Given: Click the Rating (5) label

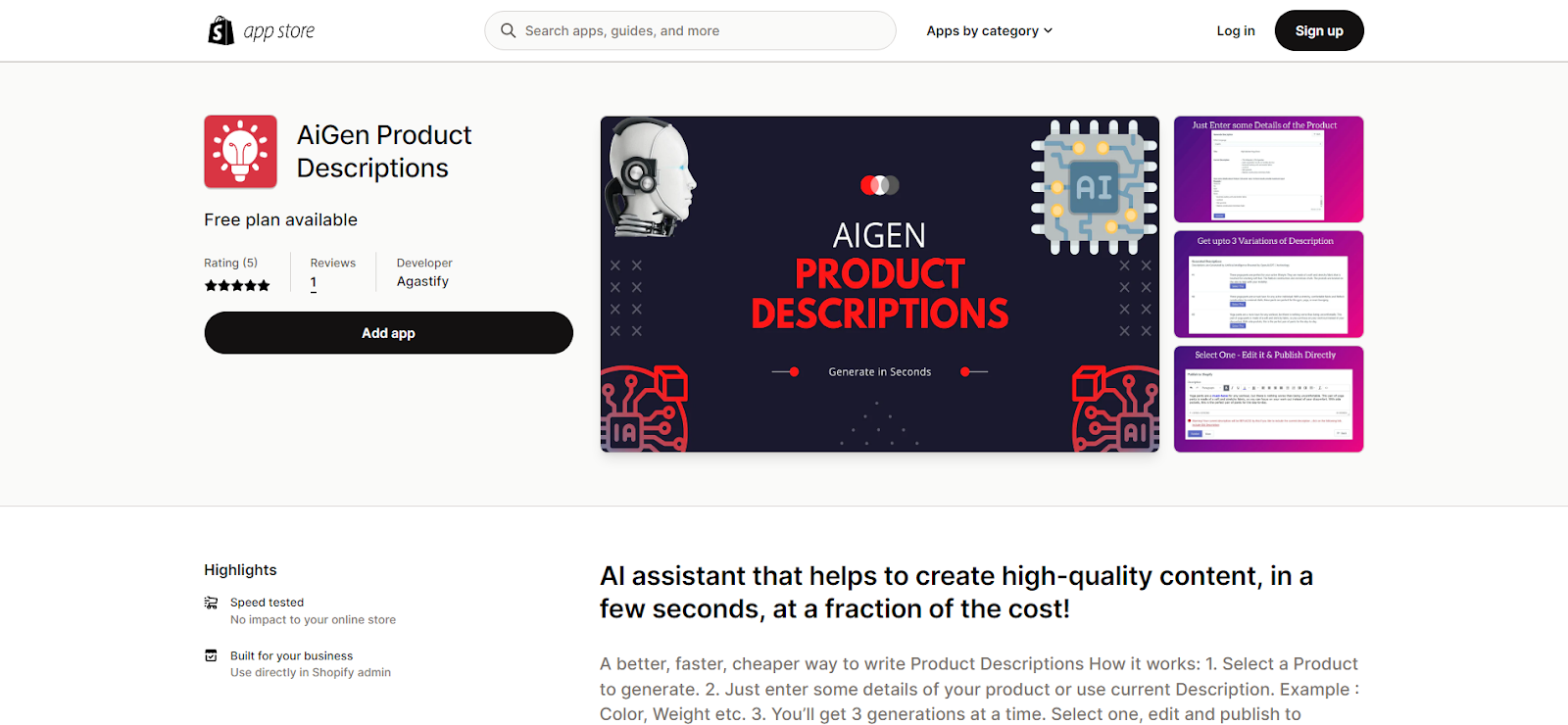Looking at the screenshot, I should 230,263.
